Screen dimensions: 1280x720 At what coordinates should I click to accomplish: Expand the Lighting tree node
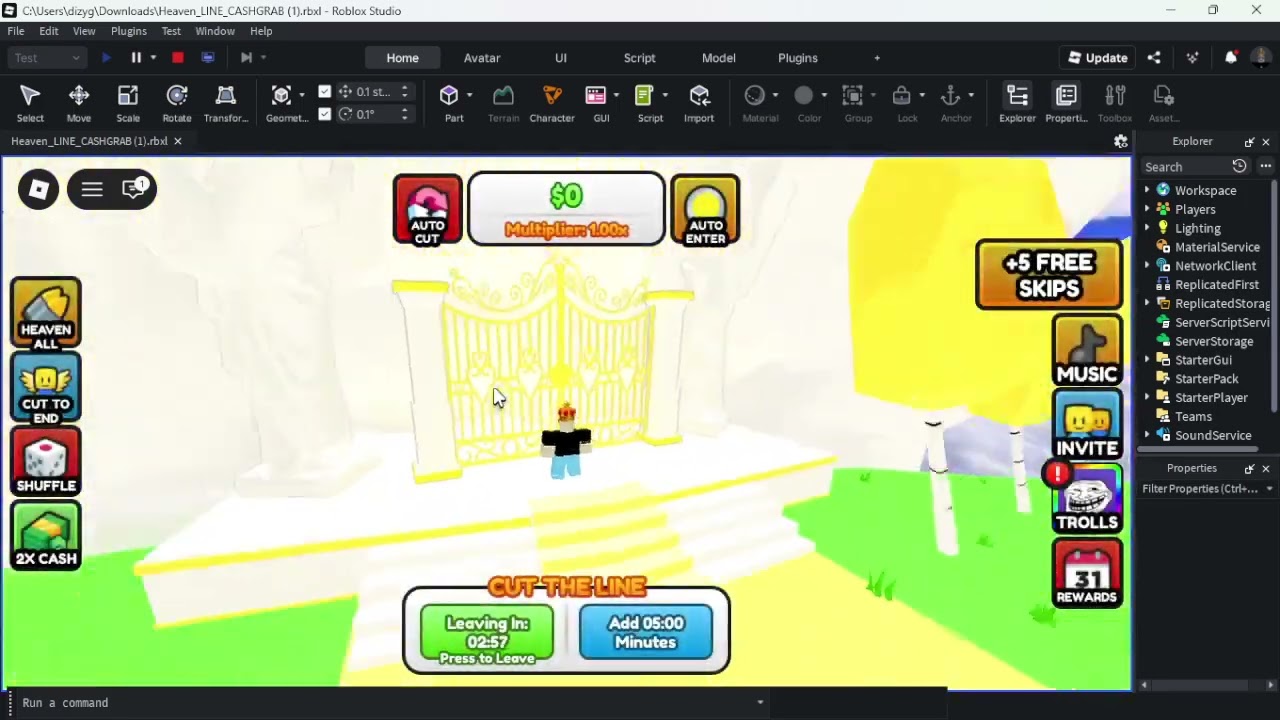click(x=1147, y=228)
